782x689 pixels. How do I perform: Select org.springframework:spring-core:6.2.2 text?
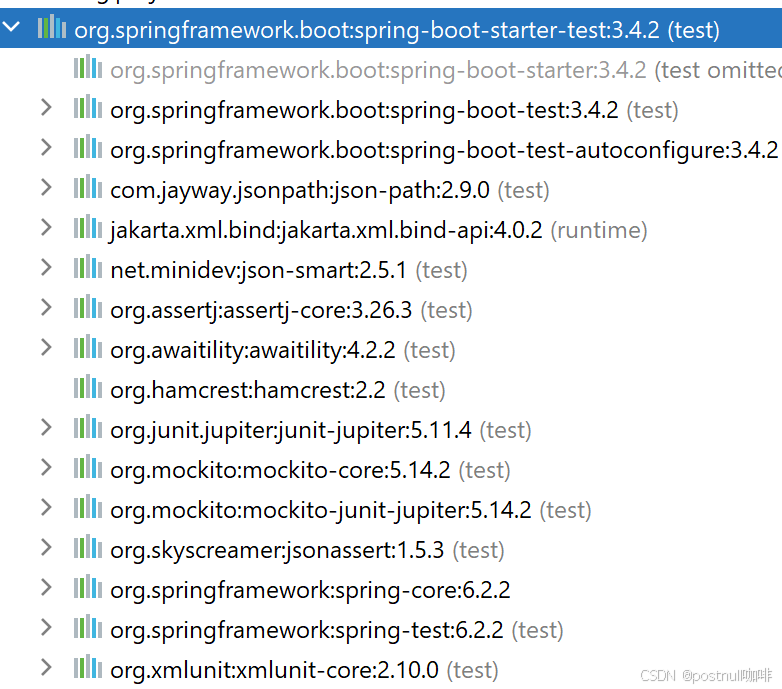[x=310, y=590]
